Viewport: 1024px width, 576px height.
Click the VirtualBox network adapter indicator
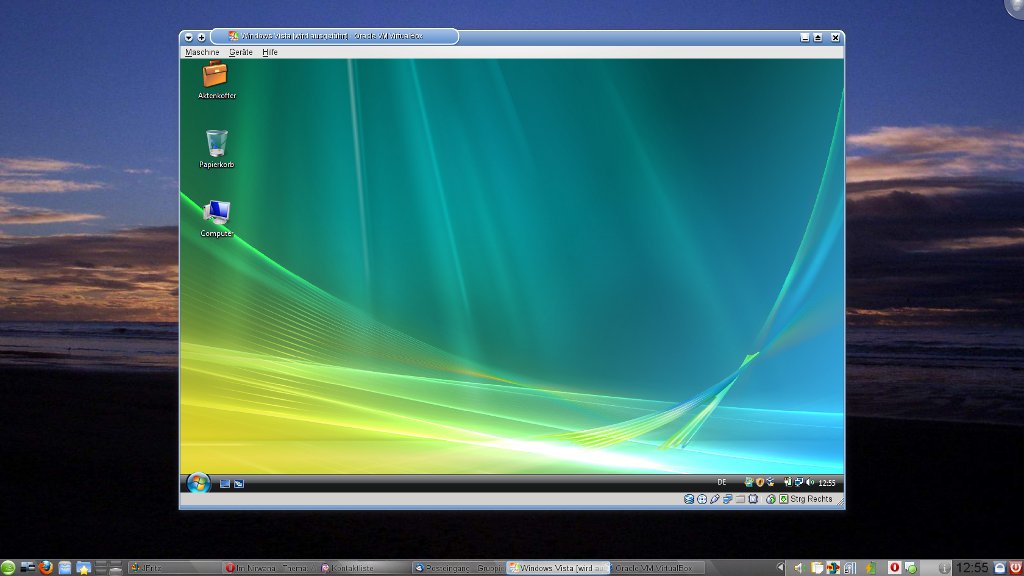(728, 499)
